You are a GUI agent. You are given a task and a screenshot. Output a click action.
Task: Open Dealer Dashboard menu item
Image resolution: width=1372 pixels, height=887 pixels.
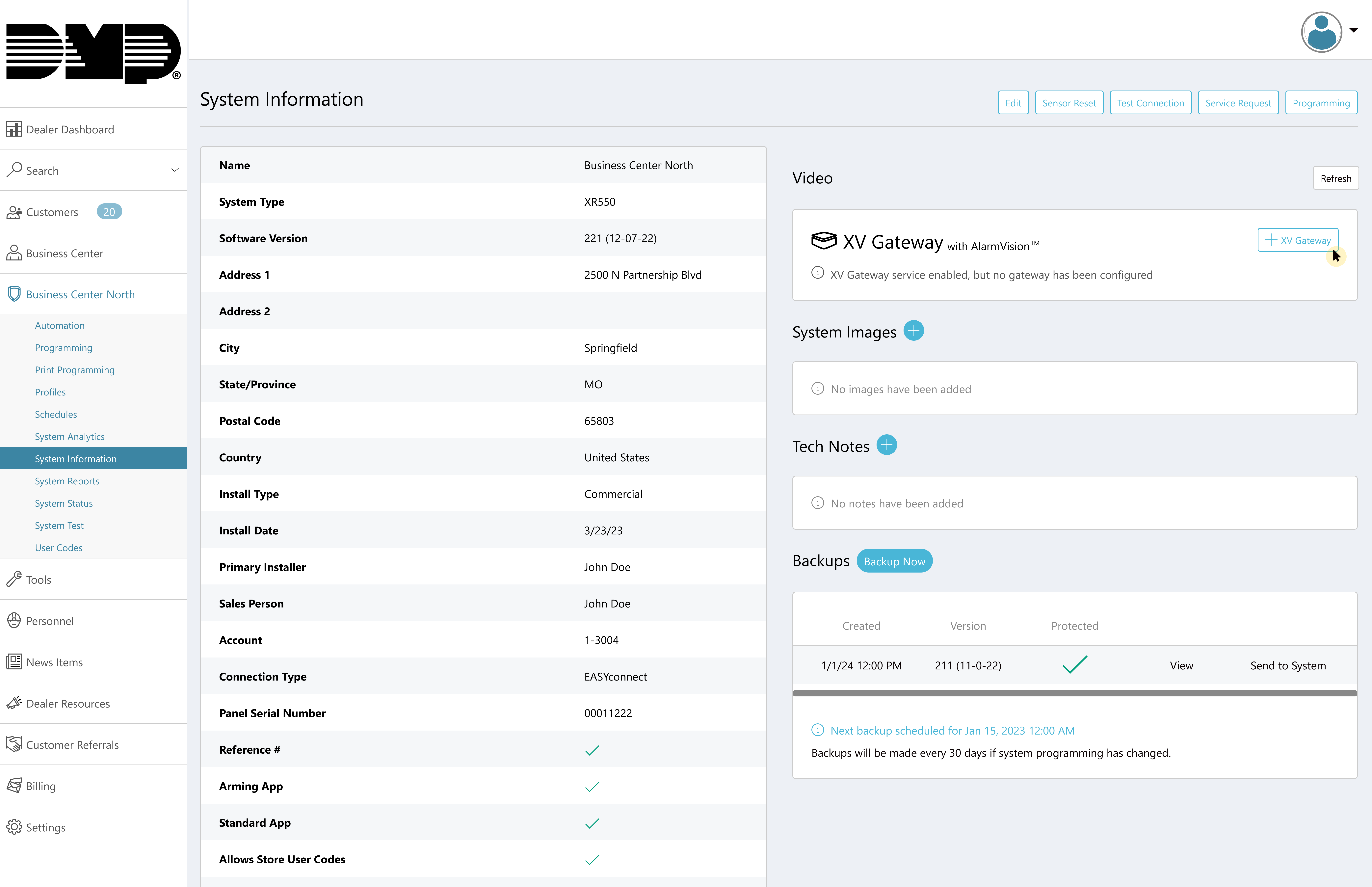coord(94,129)
